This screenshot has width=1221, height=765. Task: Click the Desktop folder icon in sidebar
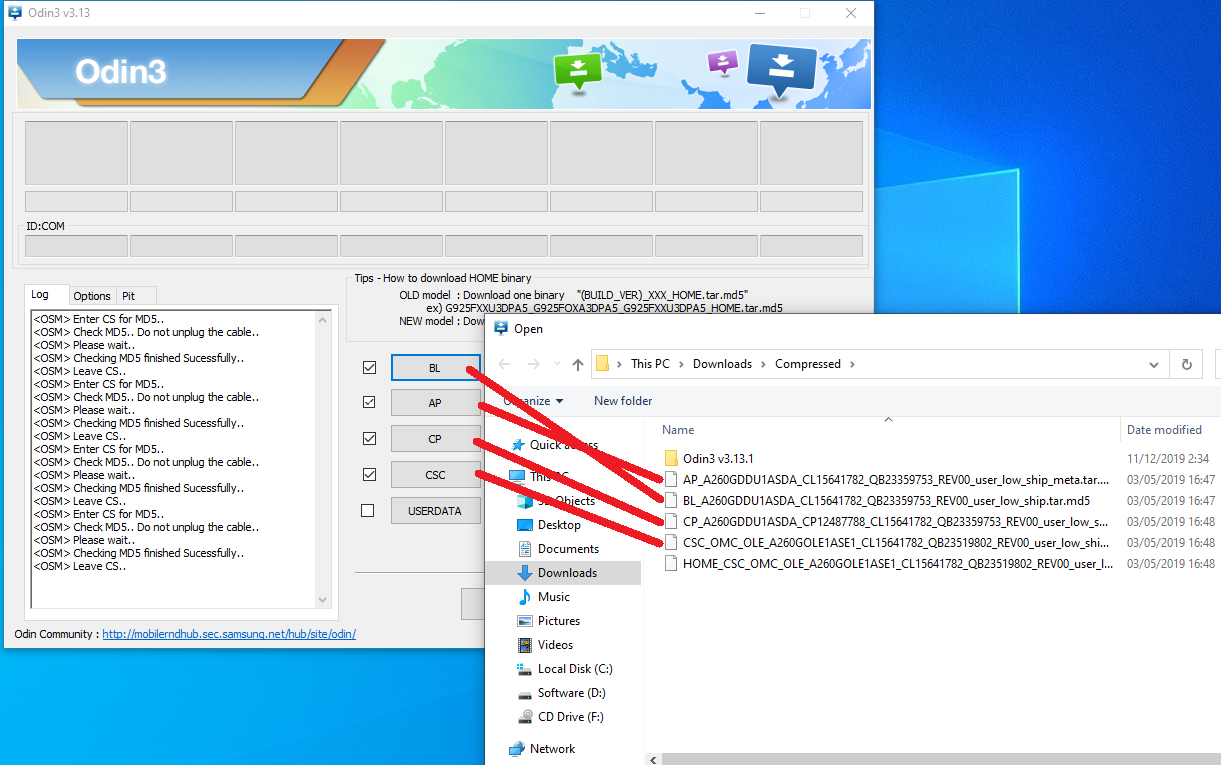pyautogui.click(x=525, y=525)
